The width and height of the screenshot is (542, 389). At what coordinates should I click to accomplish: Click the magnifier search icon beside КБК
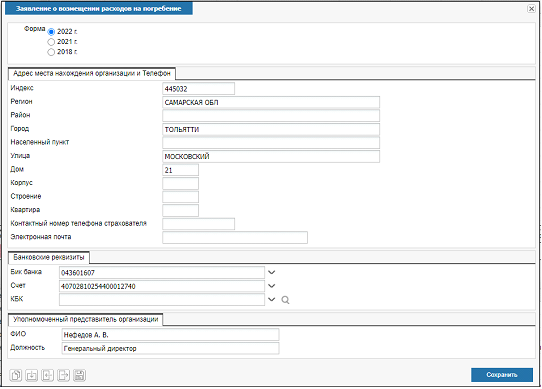[x=285, y=300]
